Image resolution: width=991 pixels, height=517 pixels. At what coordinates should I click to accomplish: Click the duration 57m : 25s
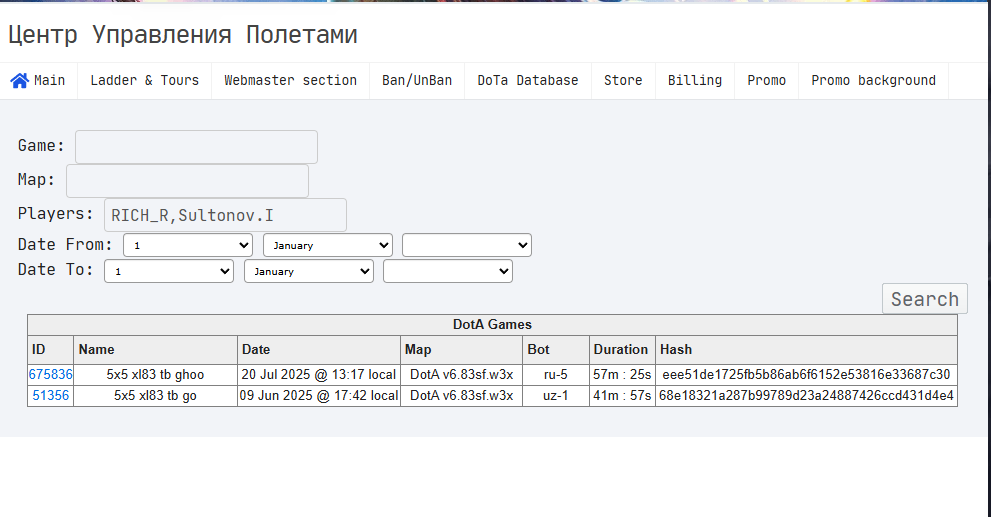[622, 374]
